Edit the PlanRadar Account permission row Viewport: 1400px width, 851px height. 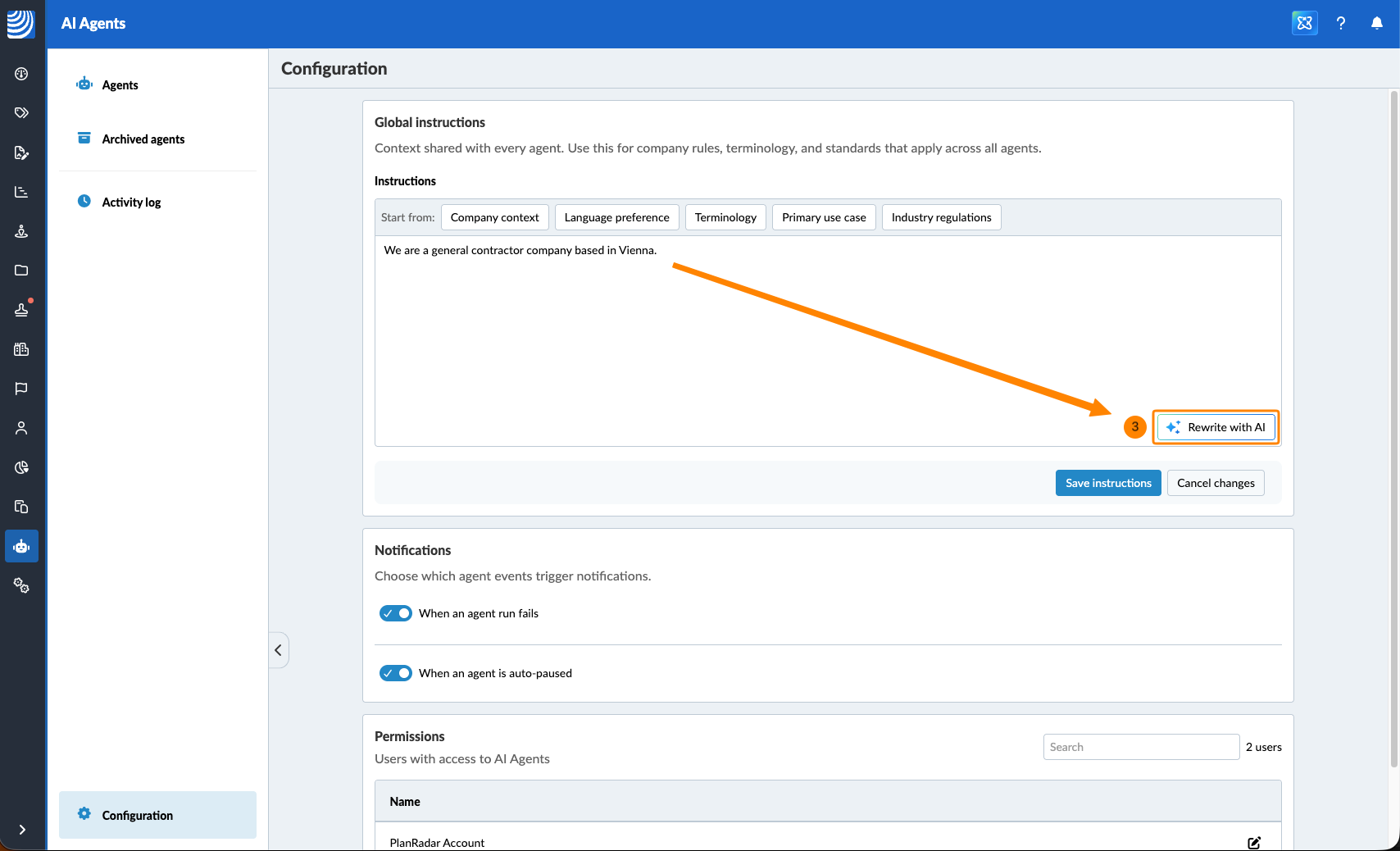(x=1254, y=843)
